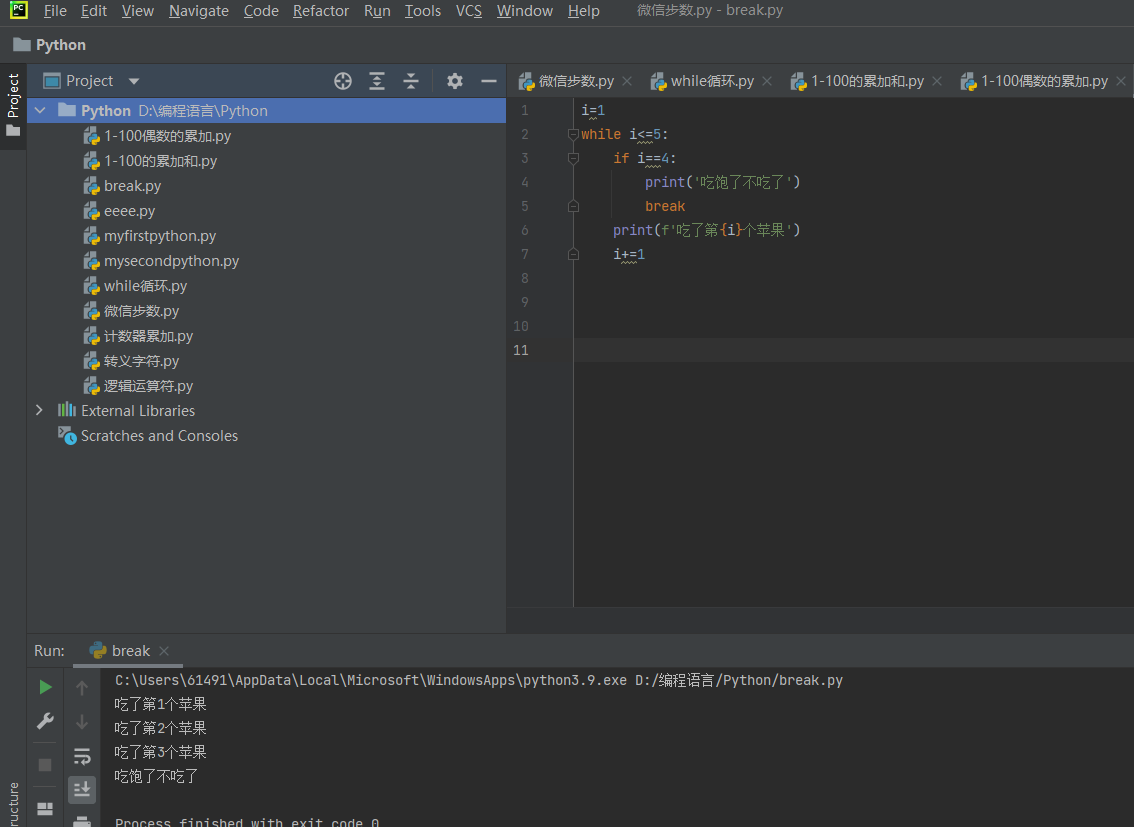Click Down the Stack Trace arrow
Screen dimensions: 1134x827
coord(82,721)
